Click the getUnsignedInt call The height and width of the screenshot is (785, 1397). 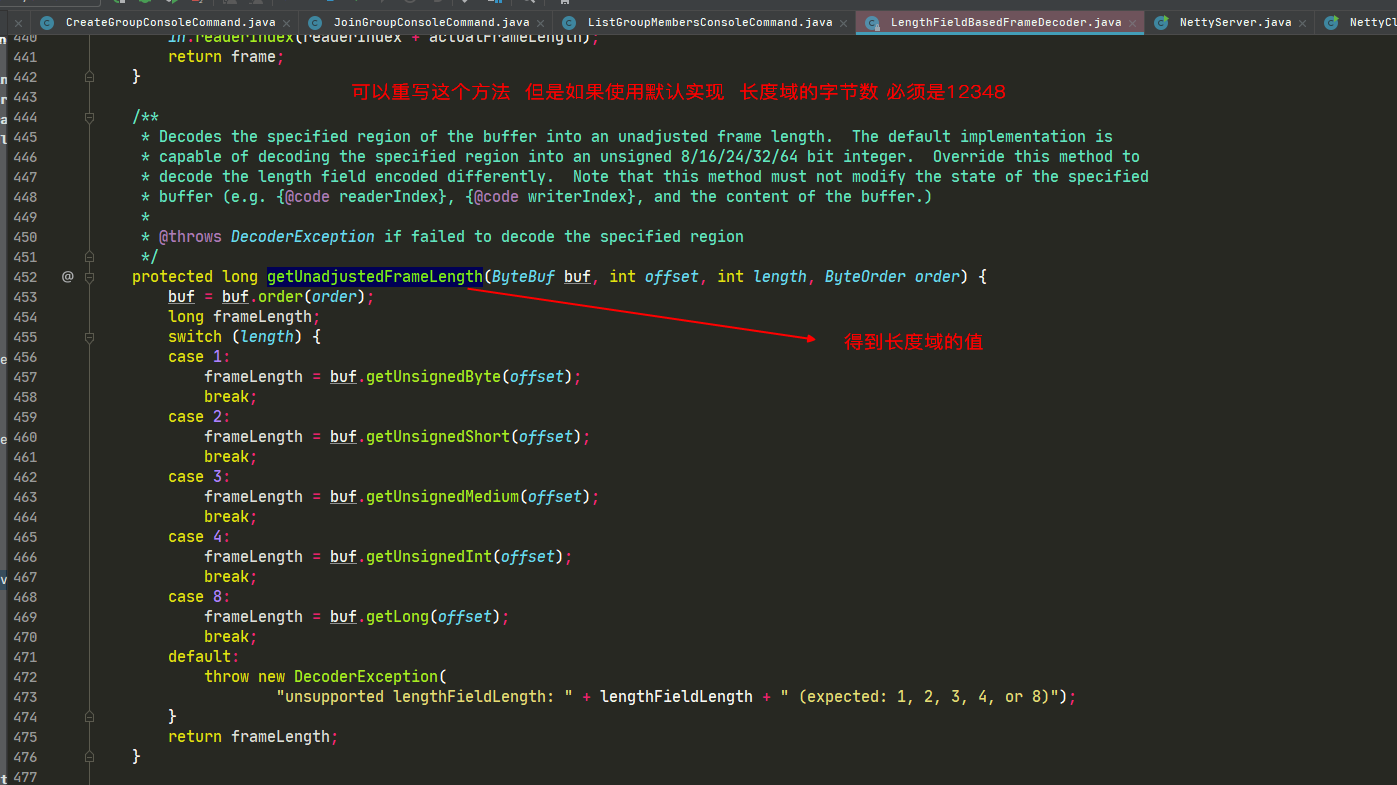pyautogui.click(x=429, y=557)
